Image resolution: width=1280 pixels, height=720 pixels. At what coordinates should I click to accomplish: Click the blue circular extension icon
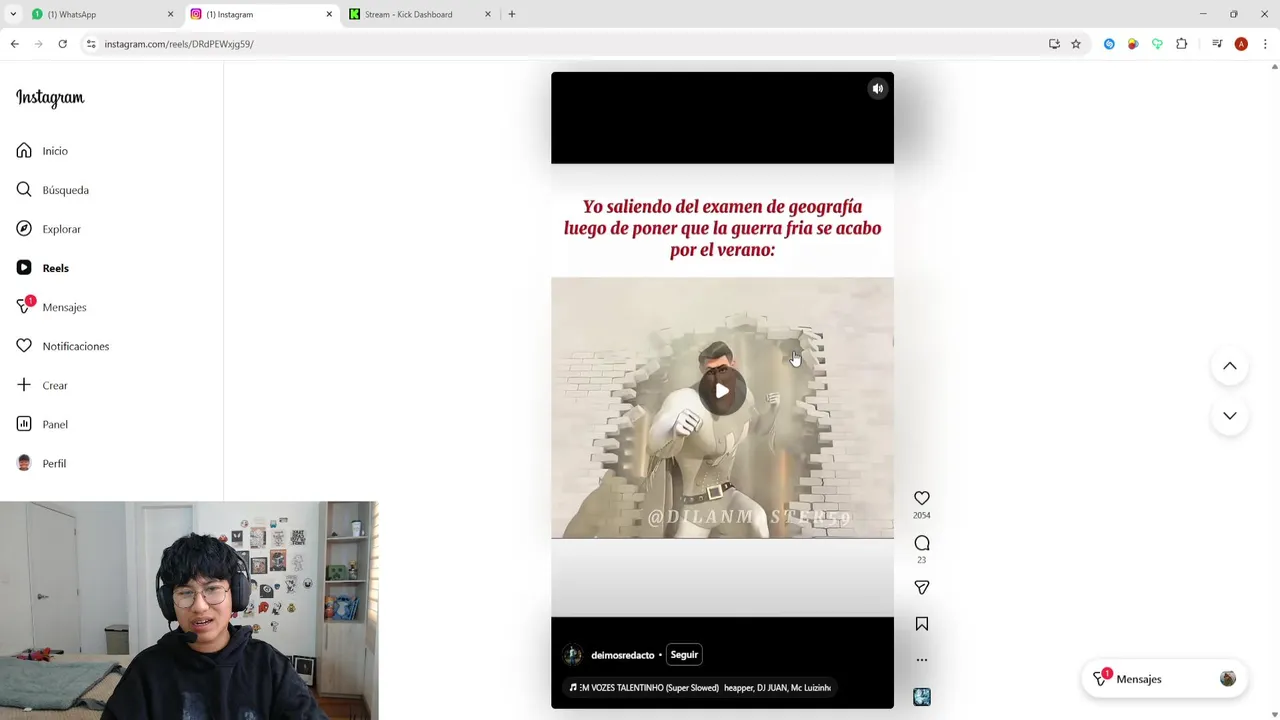pos(1109,44)
